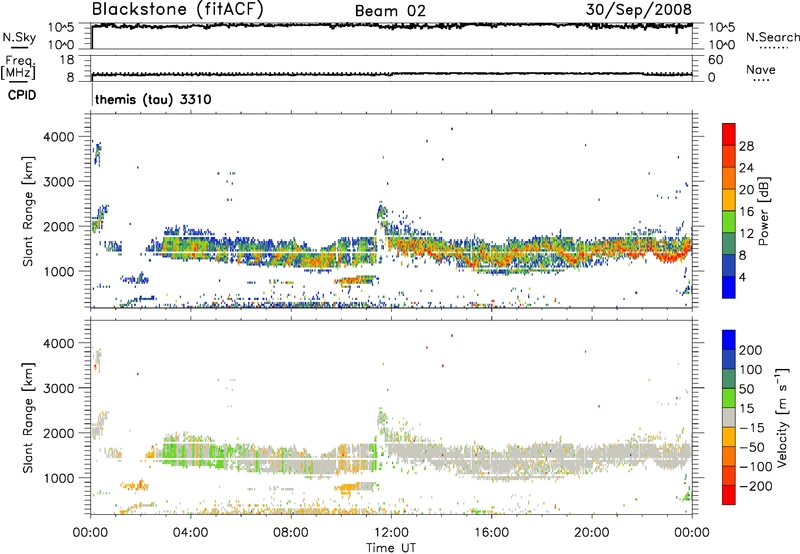Click the '08:00' time axis tick label
The image size is (800, 554).
[x=291, y=533]
